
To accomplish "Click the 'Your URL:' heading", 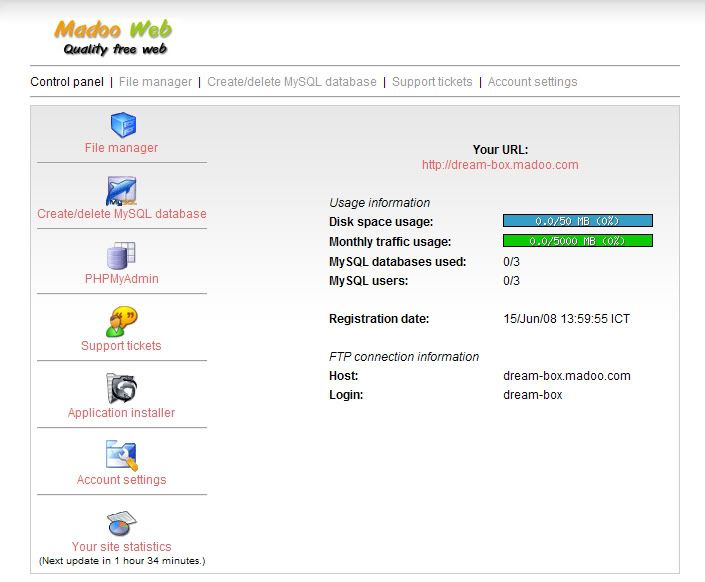I will coord(500,150).
